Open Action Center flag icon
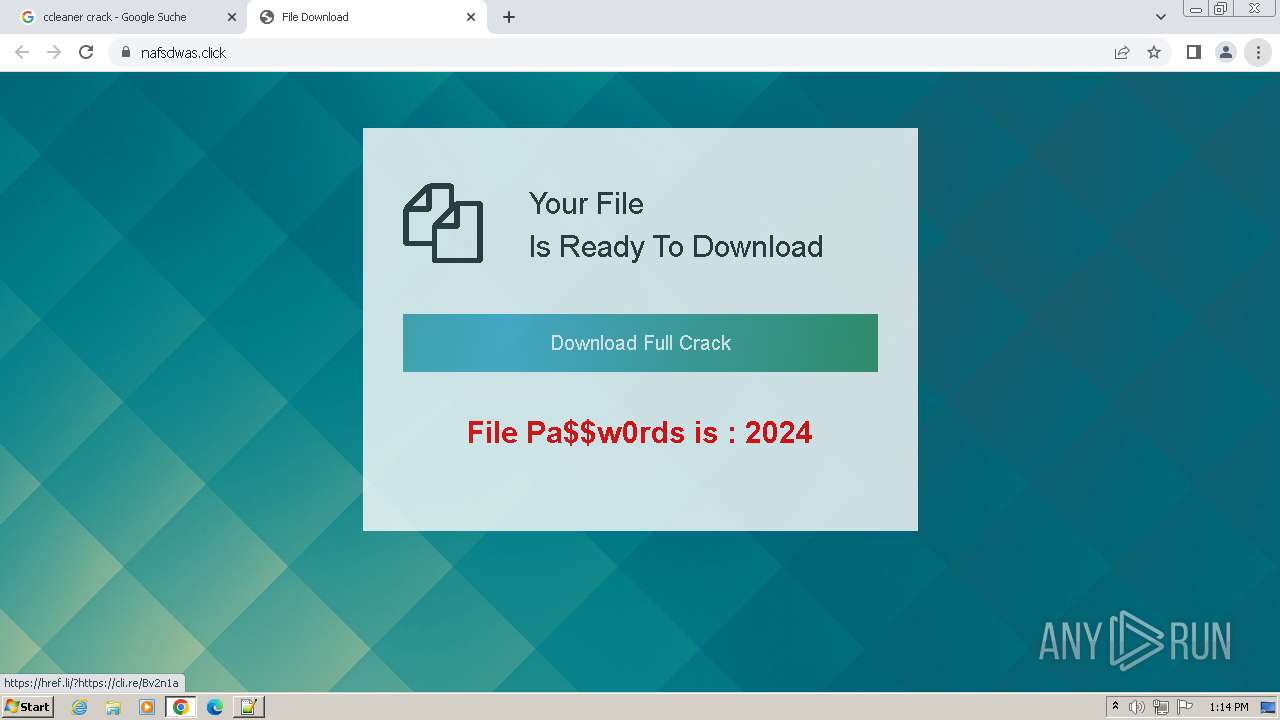This screenshot has width=1280, height=720. click(x=1185, y=707)
